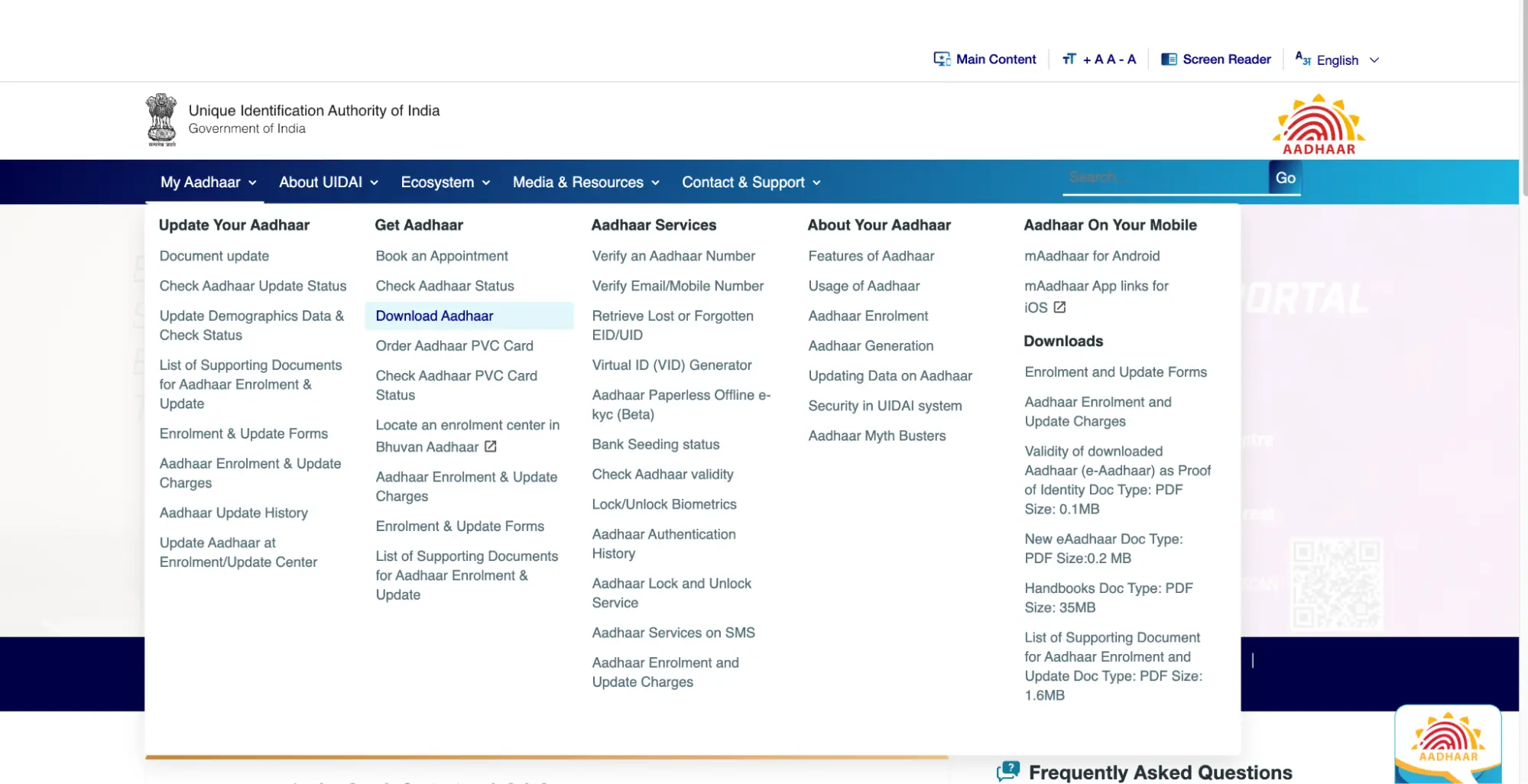Viewport: 1528px width, 784px height.
Task: Open Update Demographics Data & Check Status
Action: 251,326
